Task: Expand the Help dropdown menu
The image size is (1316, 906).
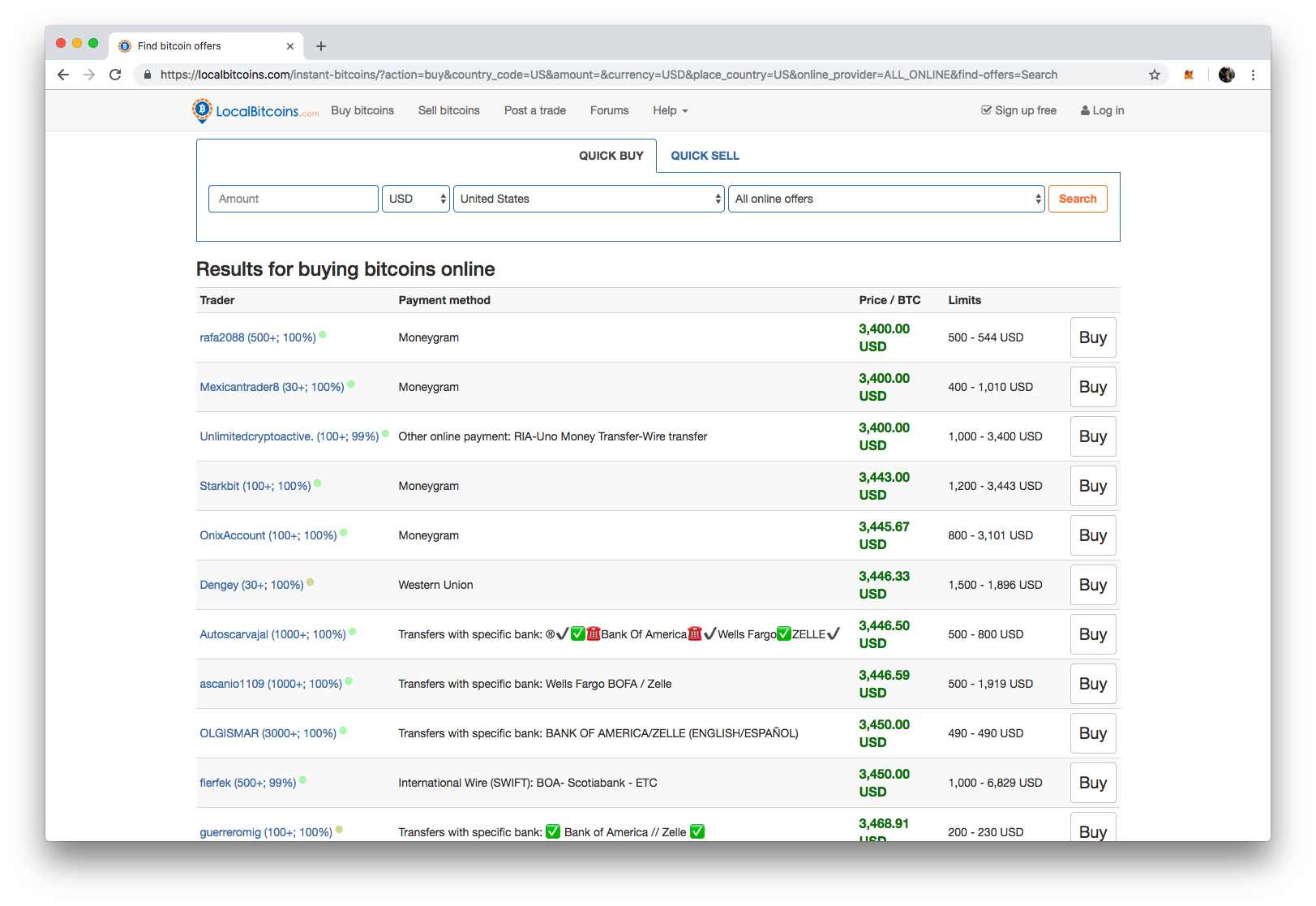Action: [x=671, y=110]
